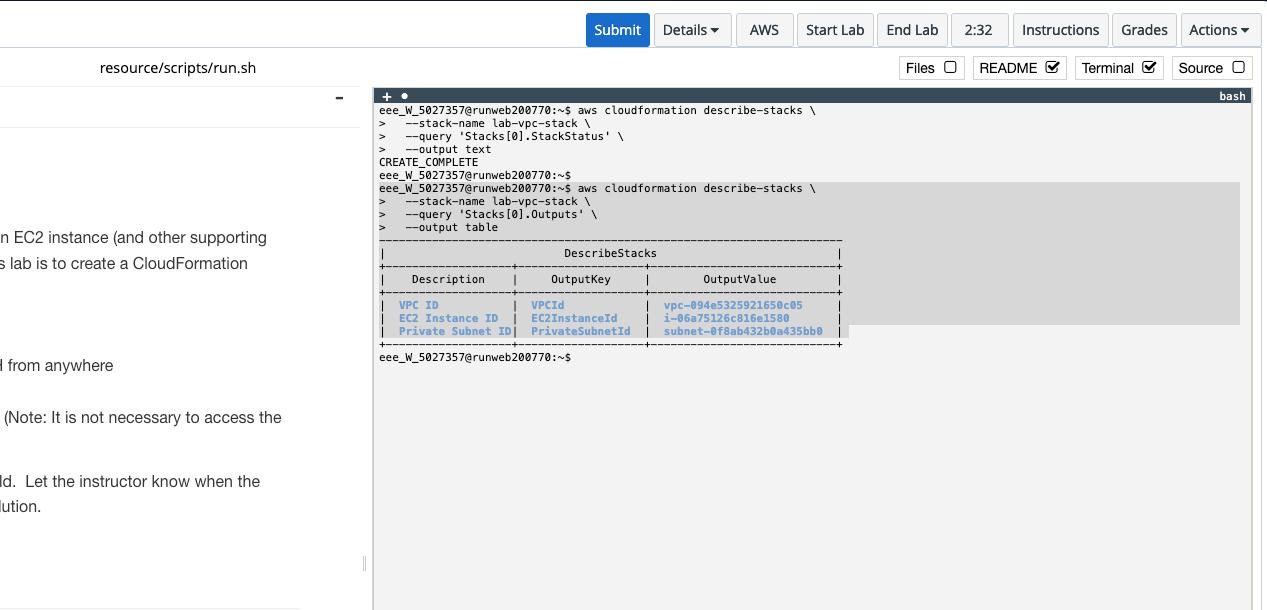
Task: Click the bash label in terminal header
Action: (x=1232, y=96)
